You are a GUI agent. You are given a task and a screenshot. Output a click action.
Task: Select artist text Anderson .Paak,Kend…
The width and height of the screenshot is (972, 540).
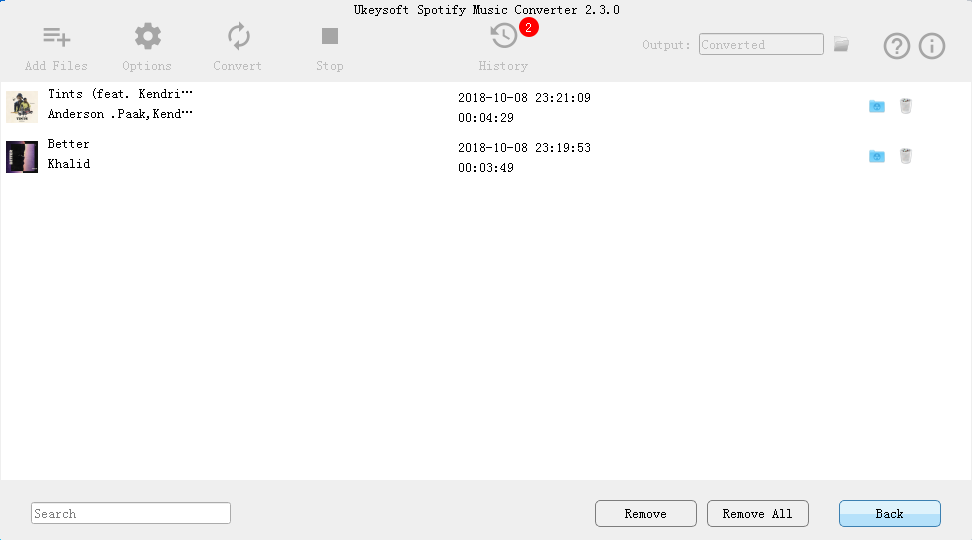pos(120,114)
